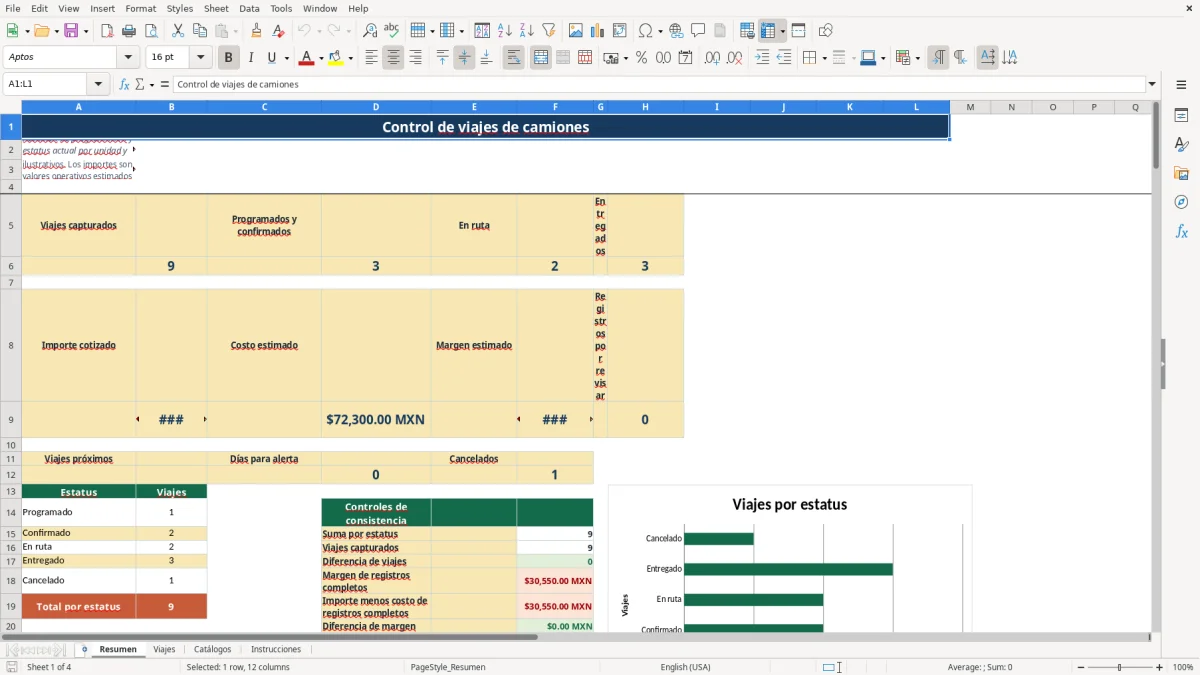
Task: Save the document with the Save icon
Action: pos(71,31)
